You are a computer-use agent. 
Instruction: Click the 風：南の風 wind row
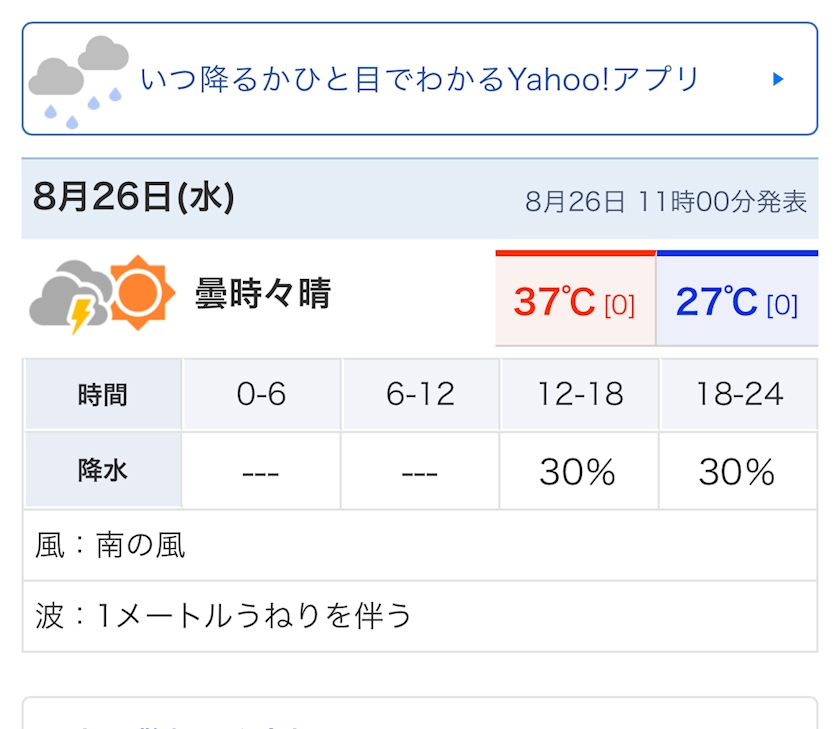point(420,545)
